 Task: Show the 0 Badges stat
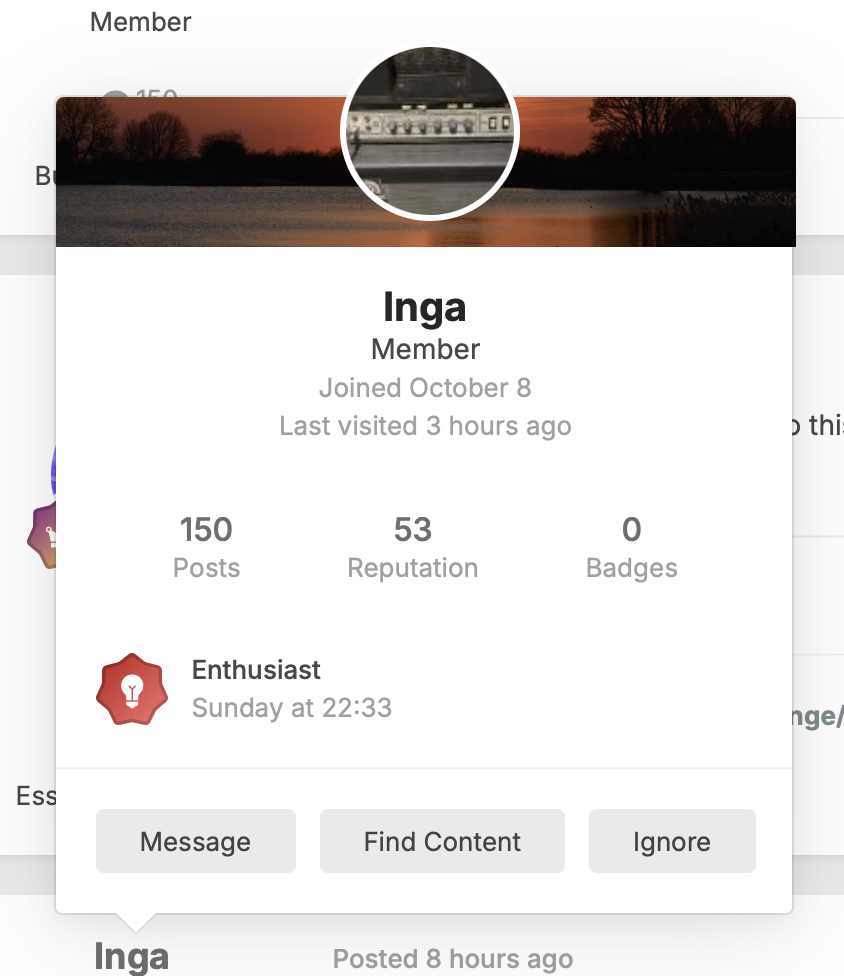(x=631, y=546)
